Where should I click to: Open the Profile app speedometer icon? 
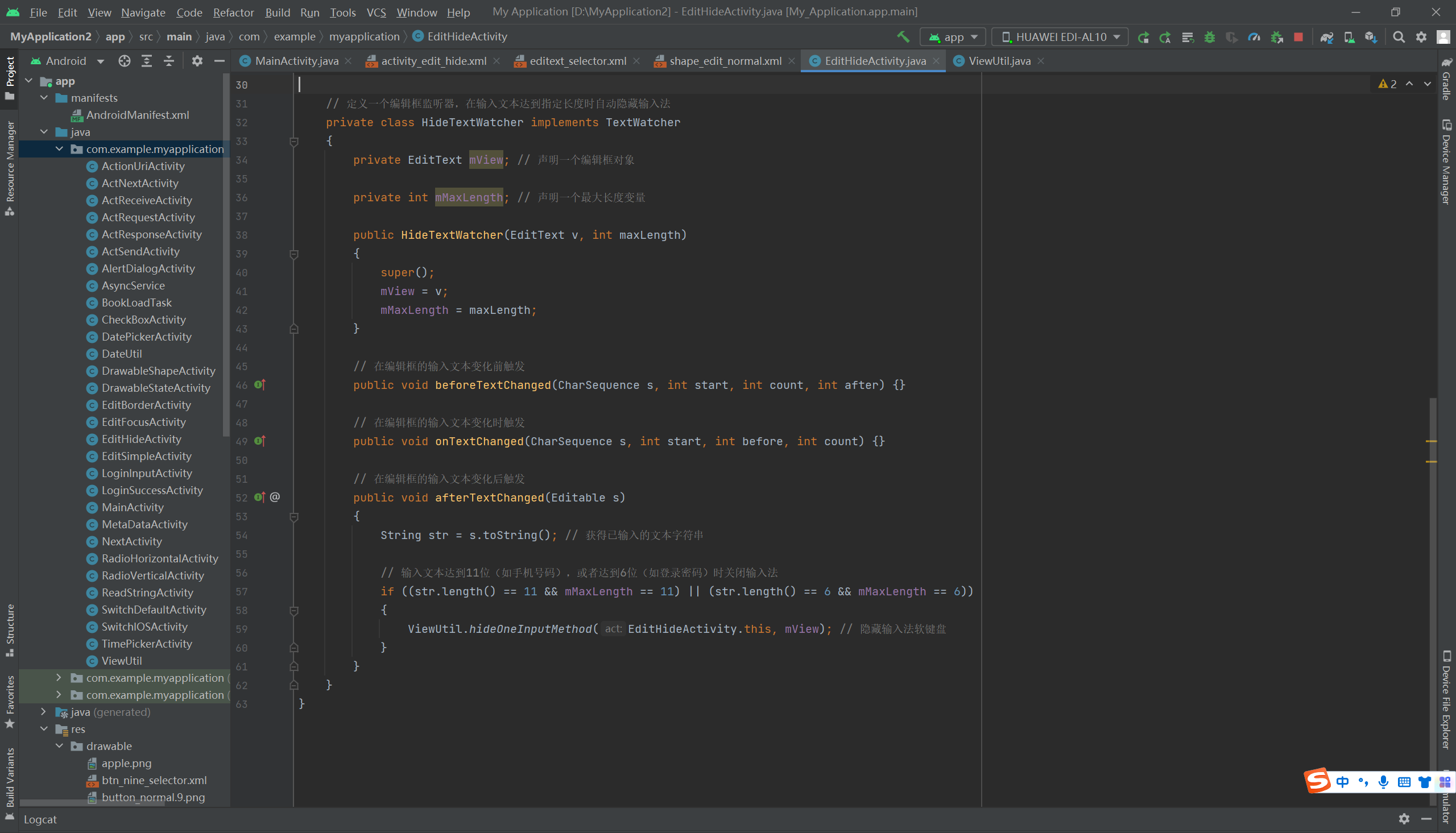tap(1254, 37)
